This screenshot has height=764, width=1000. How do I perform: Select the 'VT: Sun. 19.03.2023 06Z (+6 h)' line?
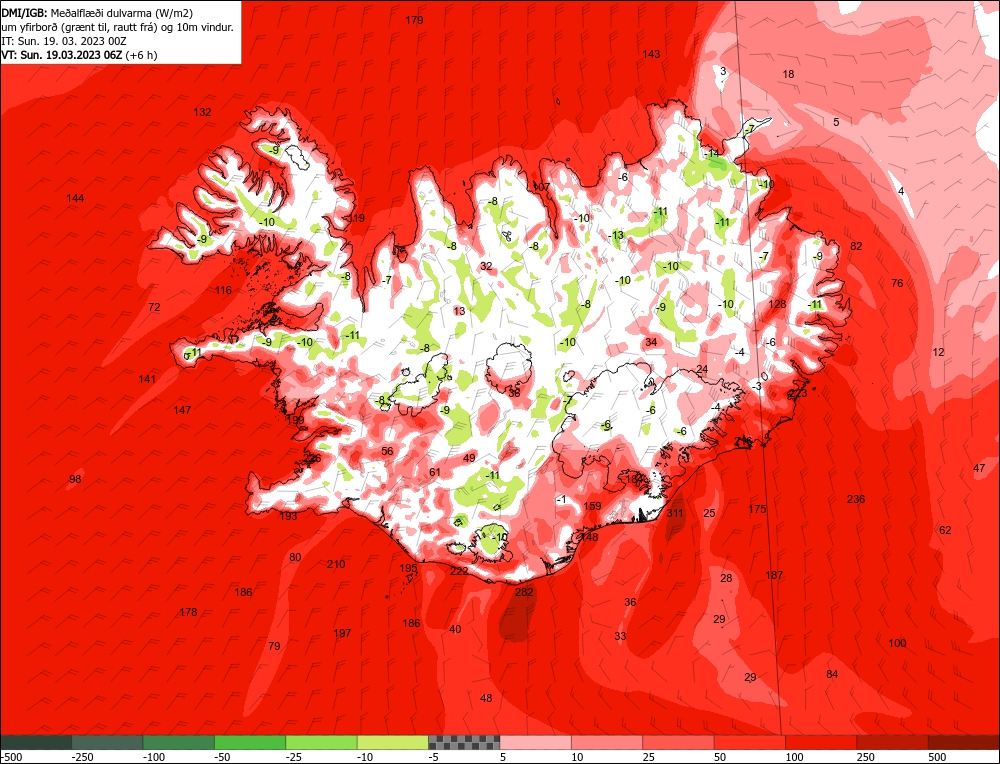[x=79, y=55]
